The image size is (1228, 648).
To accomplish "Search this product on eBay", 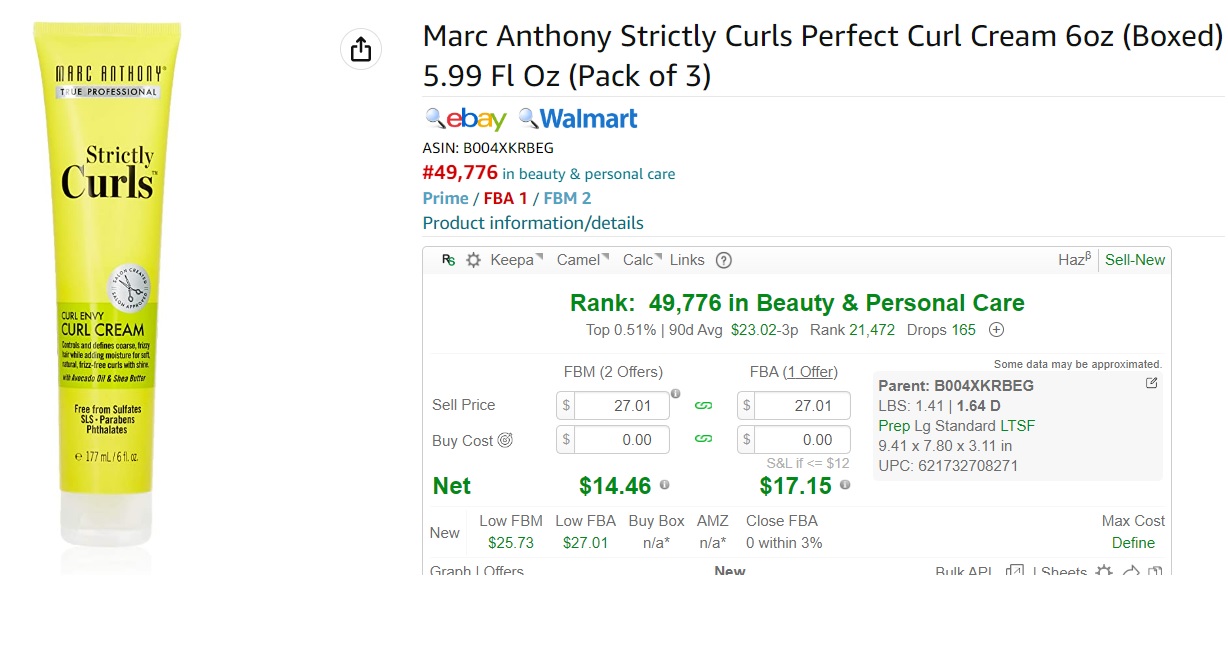I will click(466, 119).
